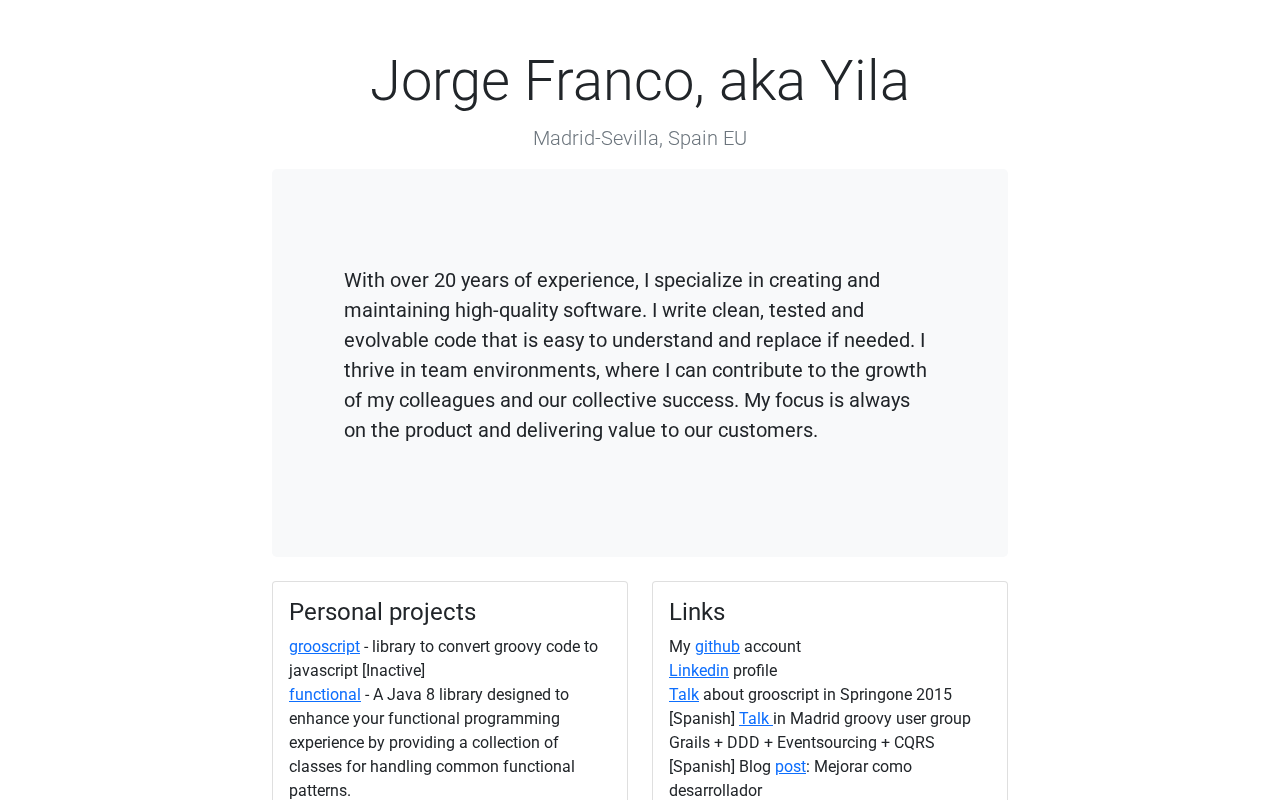Click the 'Jorge Franco, aka Yila' heading
The width and height of the screenshot is (1280, 800).
coord(640,80)
